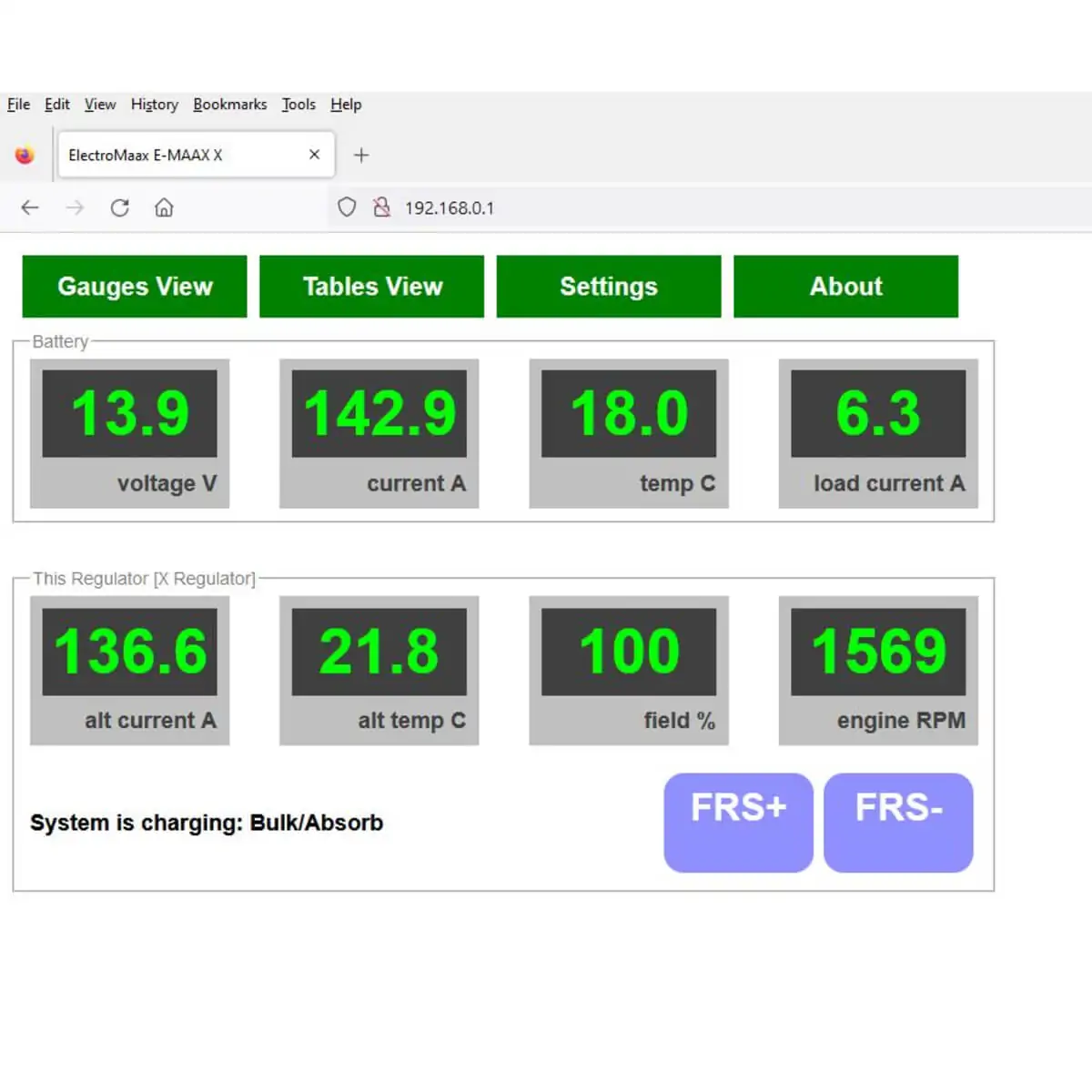The image size is (1092, 1092).
Task: Close the ElectroMaax E-MAAX X tab
Action: tap(314, 155)
